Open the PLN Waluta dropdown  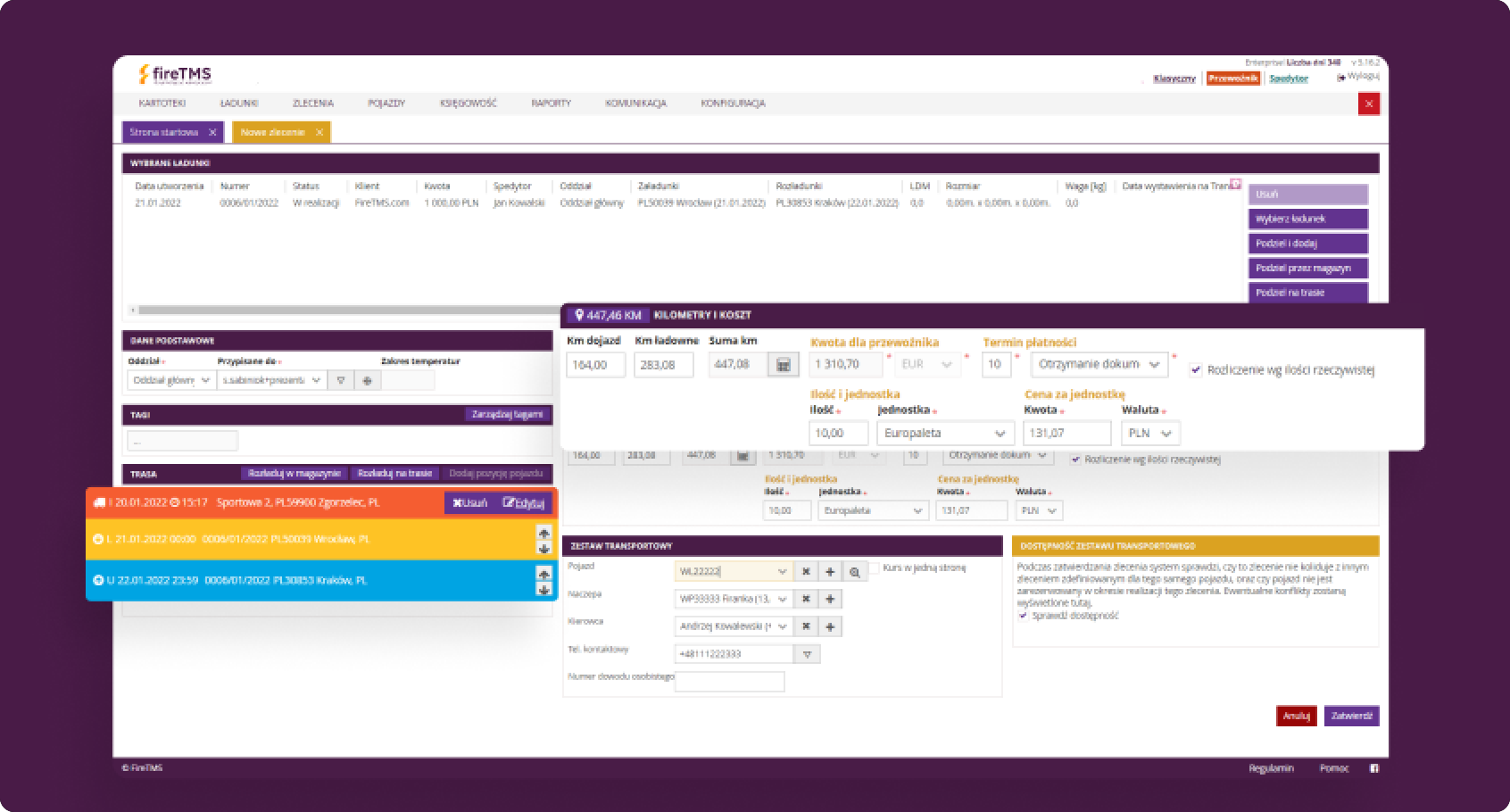[1150, 433]
